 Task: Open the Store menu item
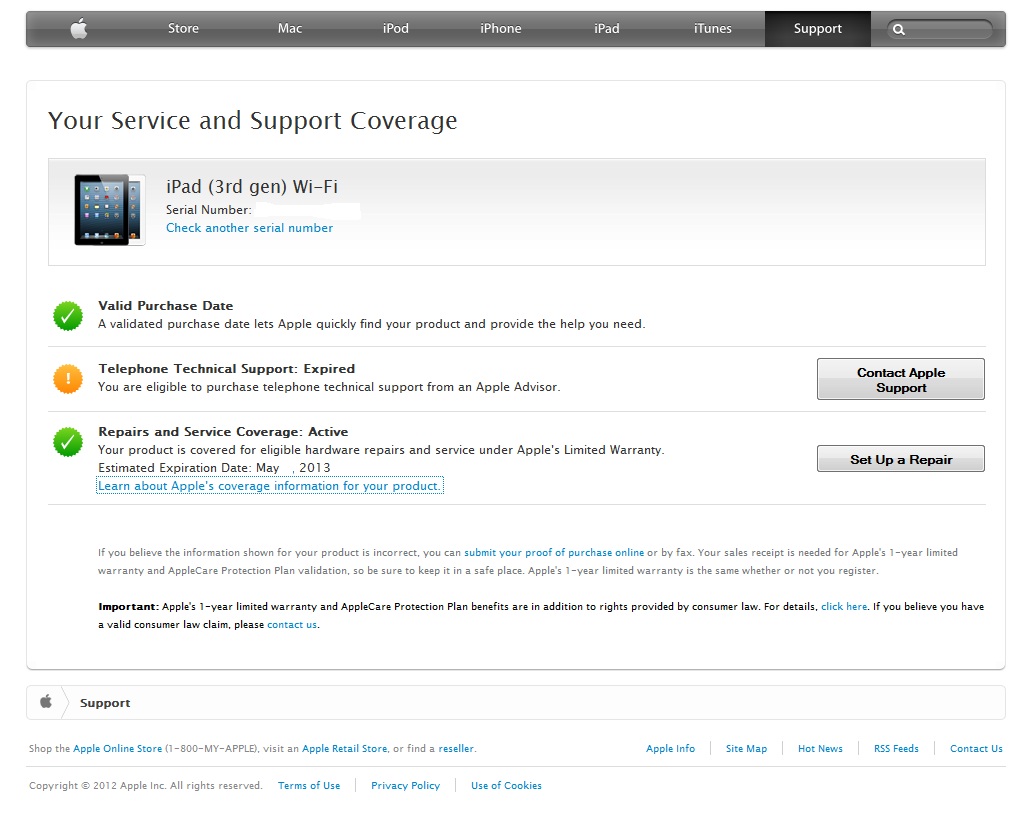pos(183,28)
